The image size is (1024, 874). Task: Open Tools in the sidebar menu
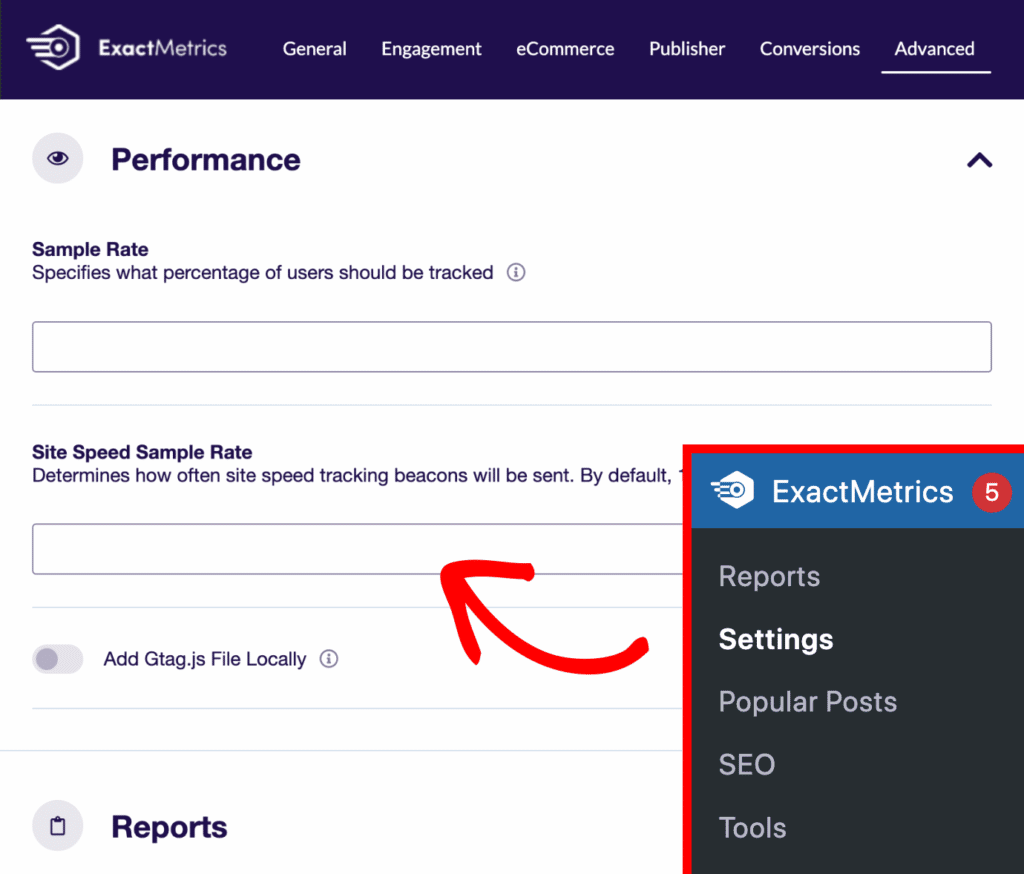[x=752, y=828]
